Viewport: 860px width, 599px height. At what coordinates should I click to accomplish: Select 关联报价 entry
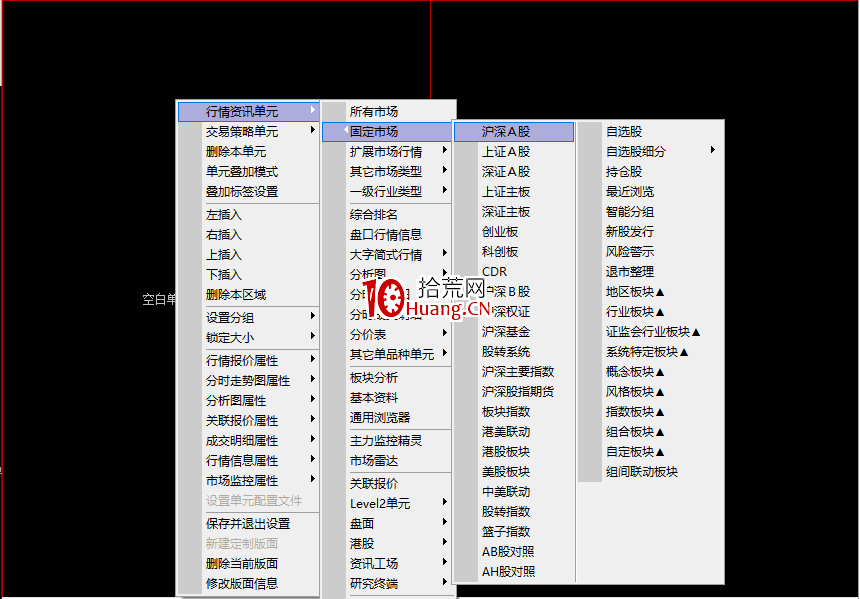[387, 483]
